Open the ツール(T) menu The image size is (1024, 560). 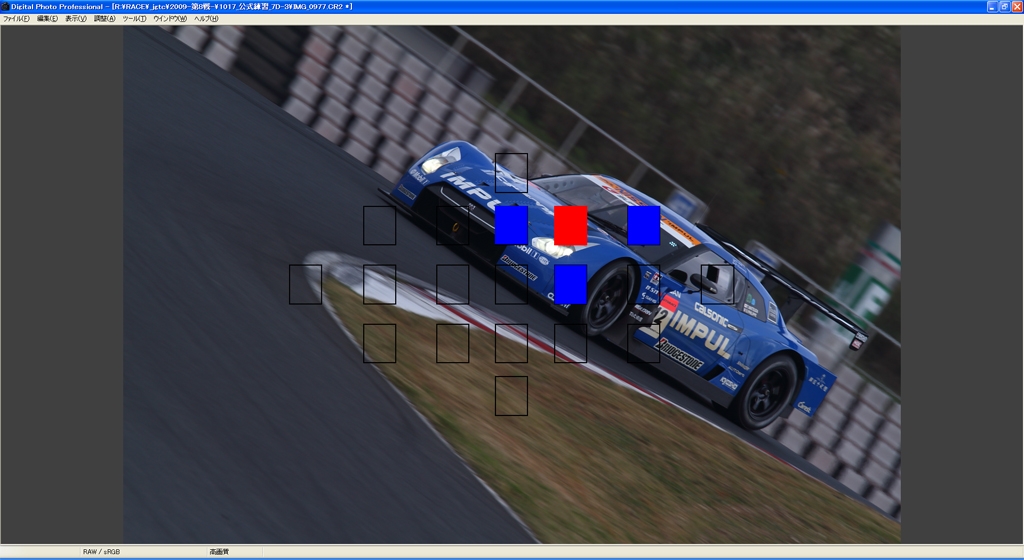135,19
